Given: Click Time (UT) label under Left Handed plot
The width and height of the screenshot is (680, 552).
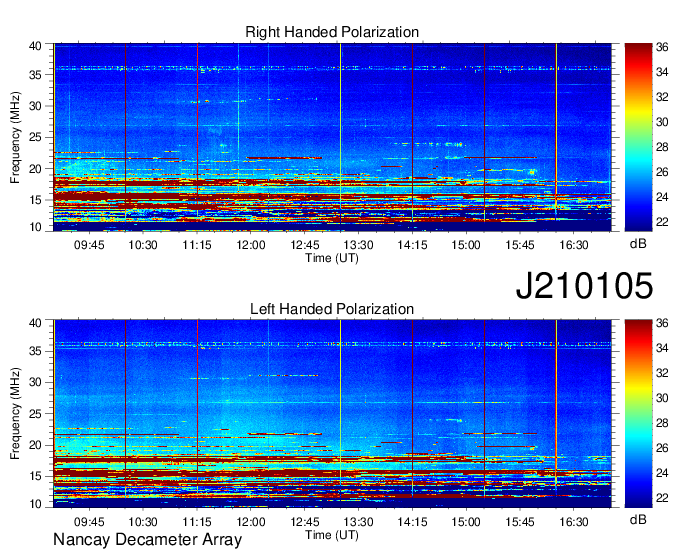Looking at the screenshot, I should (x=332, y=535).
